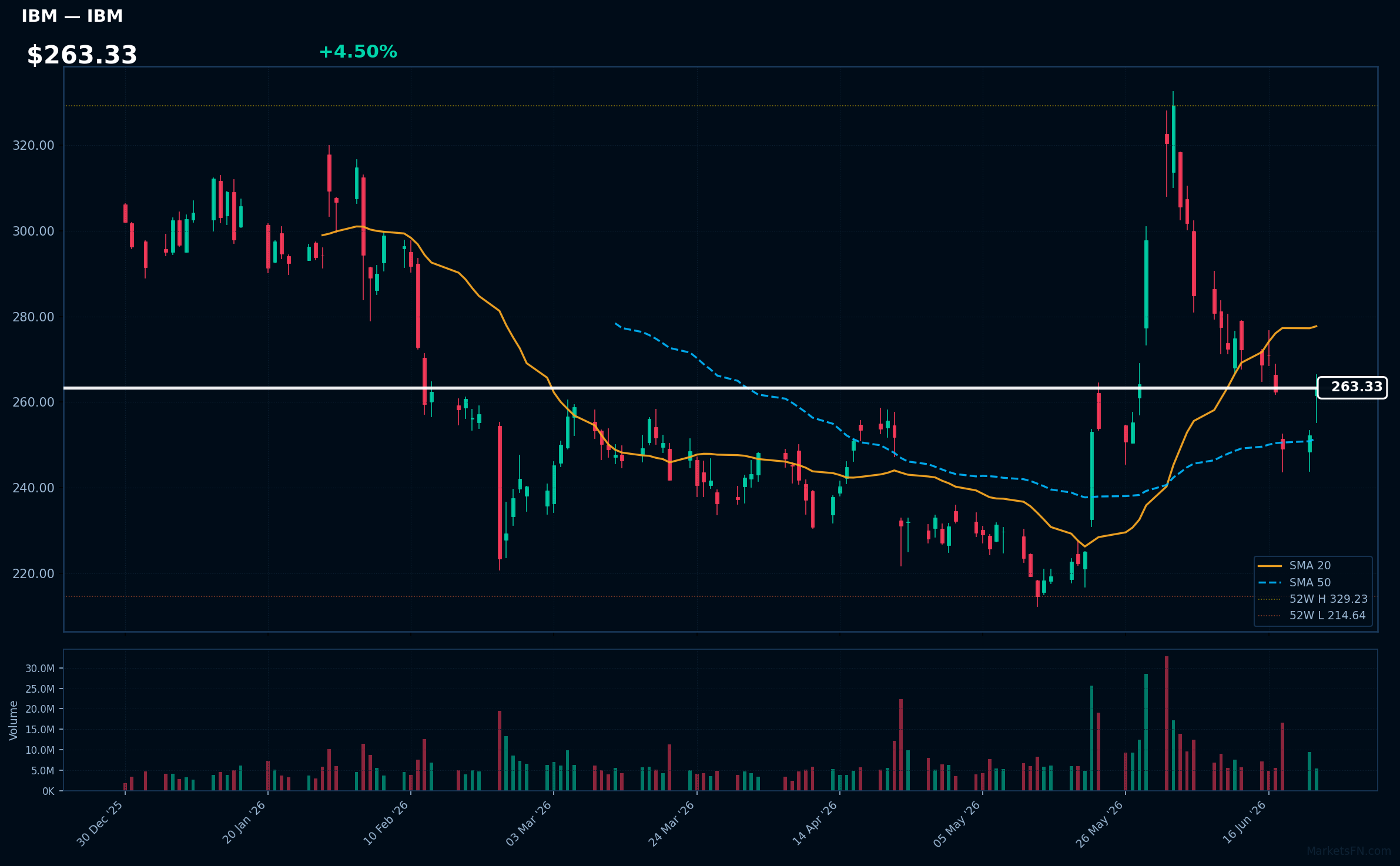
Task: Click the 263.33 current price tag
Action: pos(1352,387)
